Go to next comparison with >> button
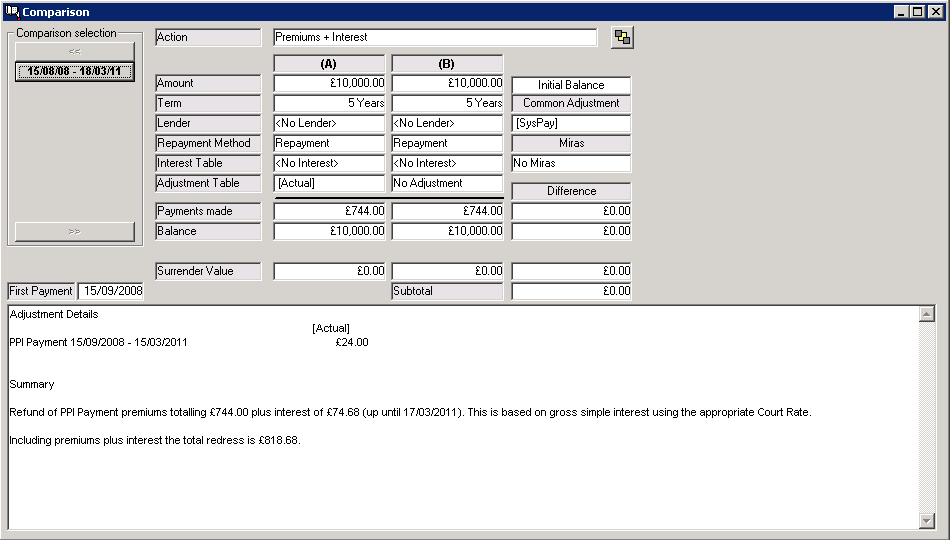The image size is (950, 540). (75, 232)
